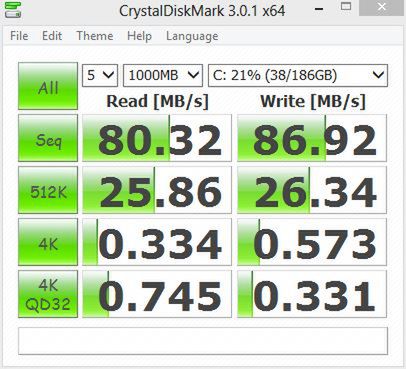Select the 4K write result 0.573

[x=312, y=242]
